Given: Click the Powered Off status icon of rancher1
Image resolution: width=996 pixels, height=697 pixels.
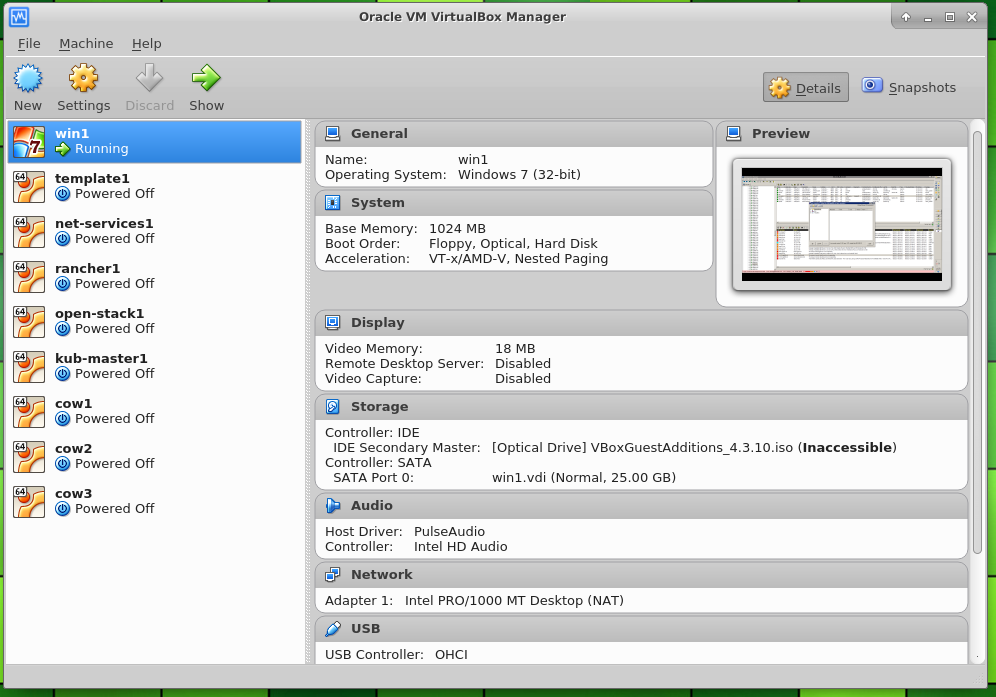Looking at the screenshot, I should [x=62, y=285].
